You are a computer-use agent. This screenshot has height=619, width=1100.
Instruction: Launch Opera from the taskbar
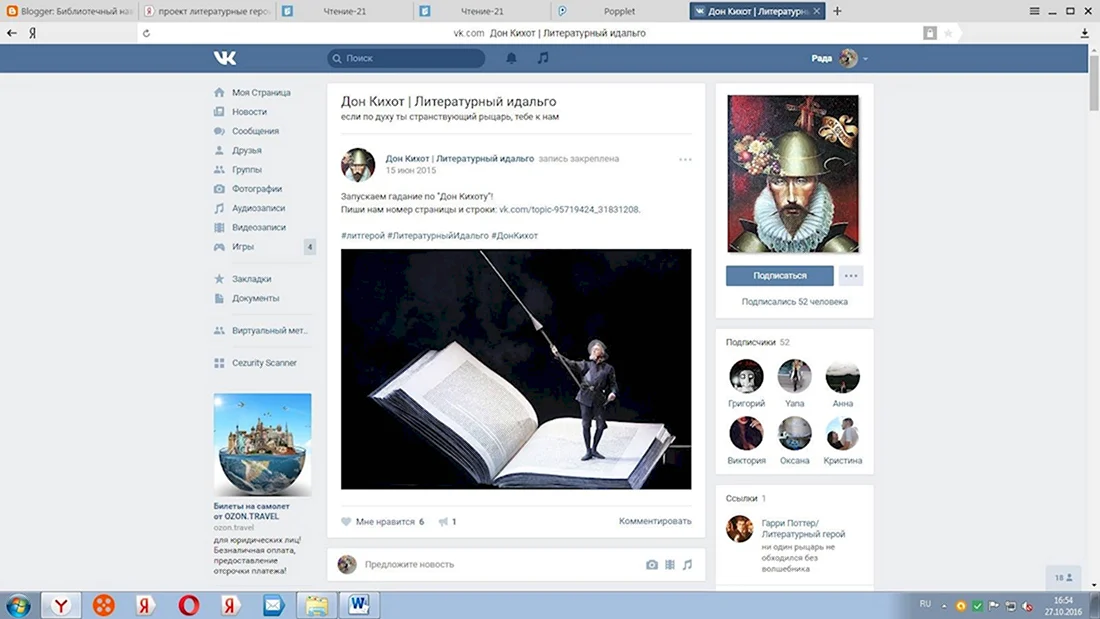189,605
